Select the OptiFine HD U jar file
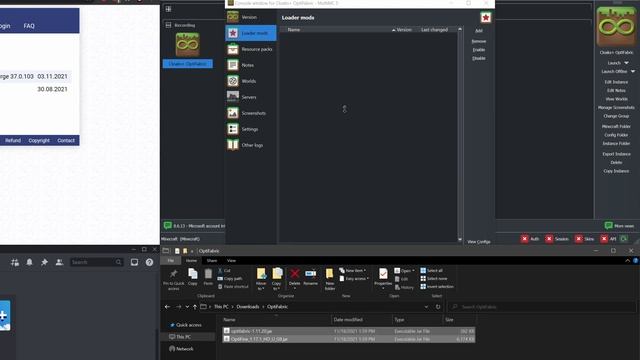The height and width of the screenshot is (360, 640). point(349,339)
